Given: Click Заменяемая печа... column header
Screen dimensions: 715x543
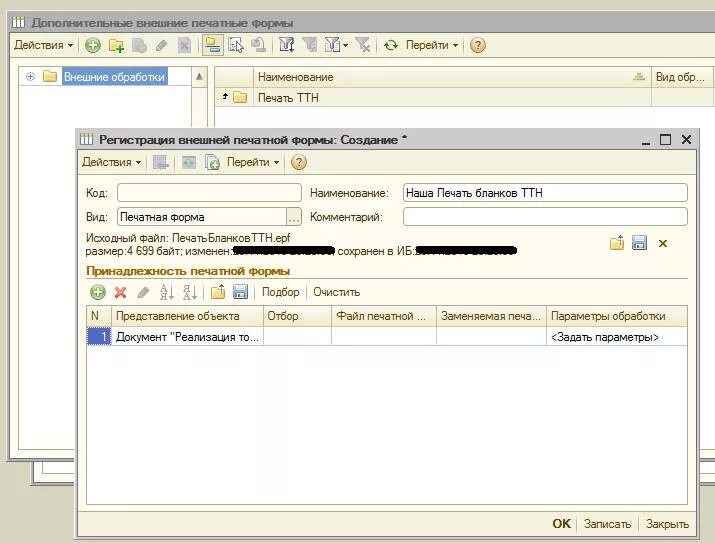Looking at the screenshot, I should (x=491, y=316).
